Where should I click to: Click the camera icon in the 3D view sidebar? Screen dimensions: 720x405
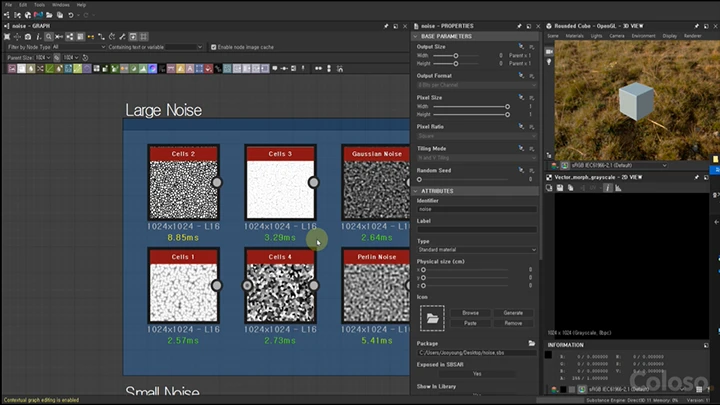click(x=549, y=52)
